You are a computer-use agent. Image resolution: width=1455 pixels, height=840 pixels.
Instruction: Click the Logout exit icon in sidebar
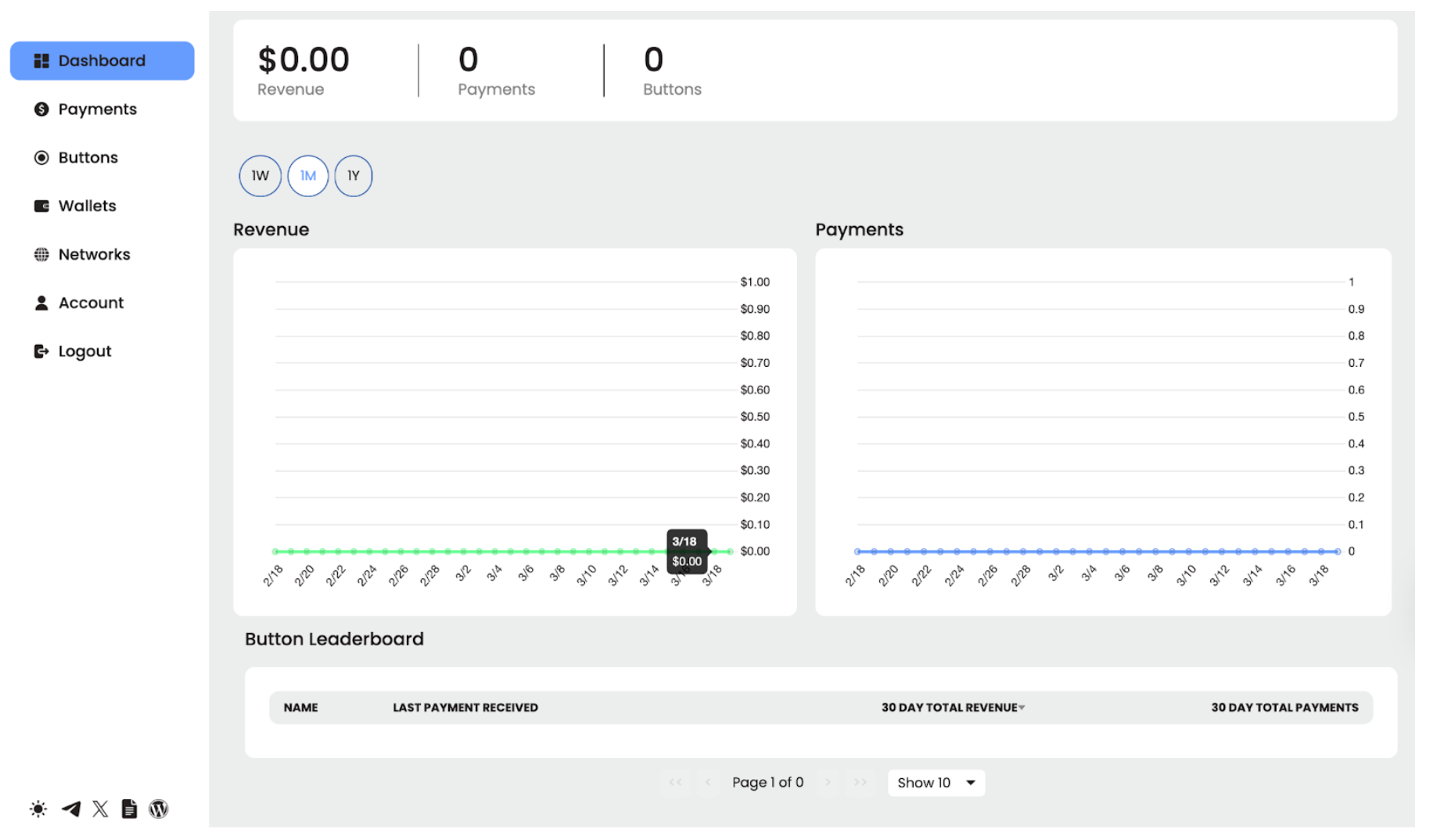point(41,350)
